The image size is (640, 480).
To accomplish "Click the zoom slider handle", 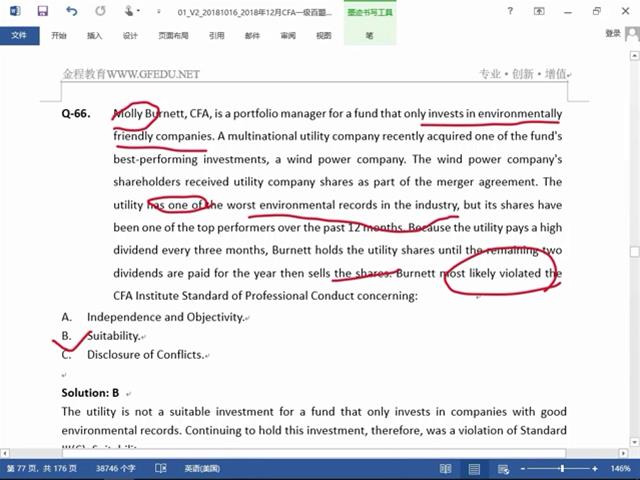I will 562,469.
